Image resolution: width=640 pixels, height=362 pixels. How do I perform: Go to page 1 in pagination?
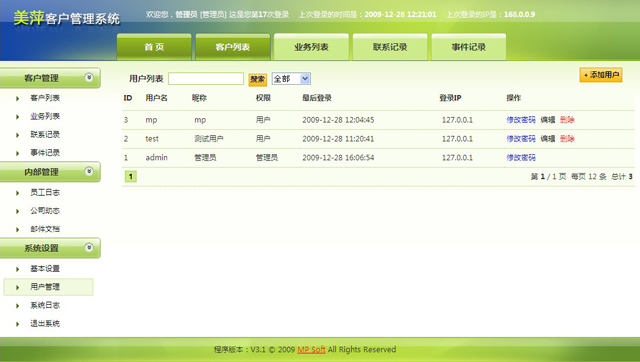pos(131,176)
